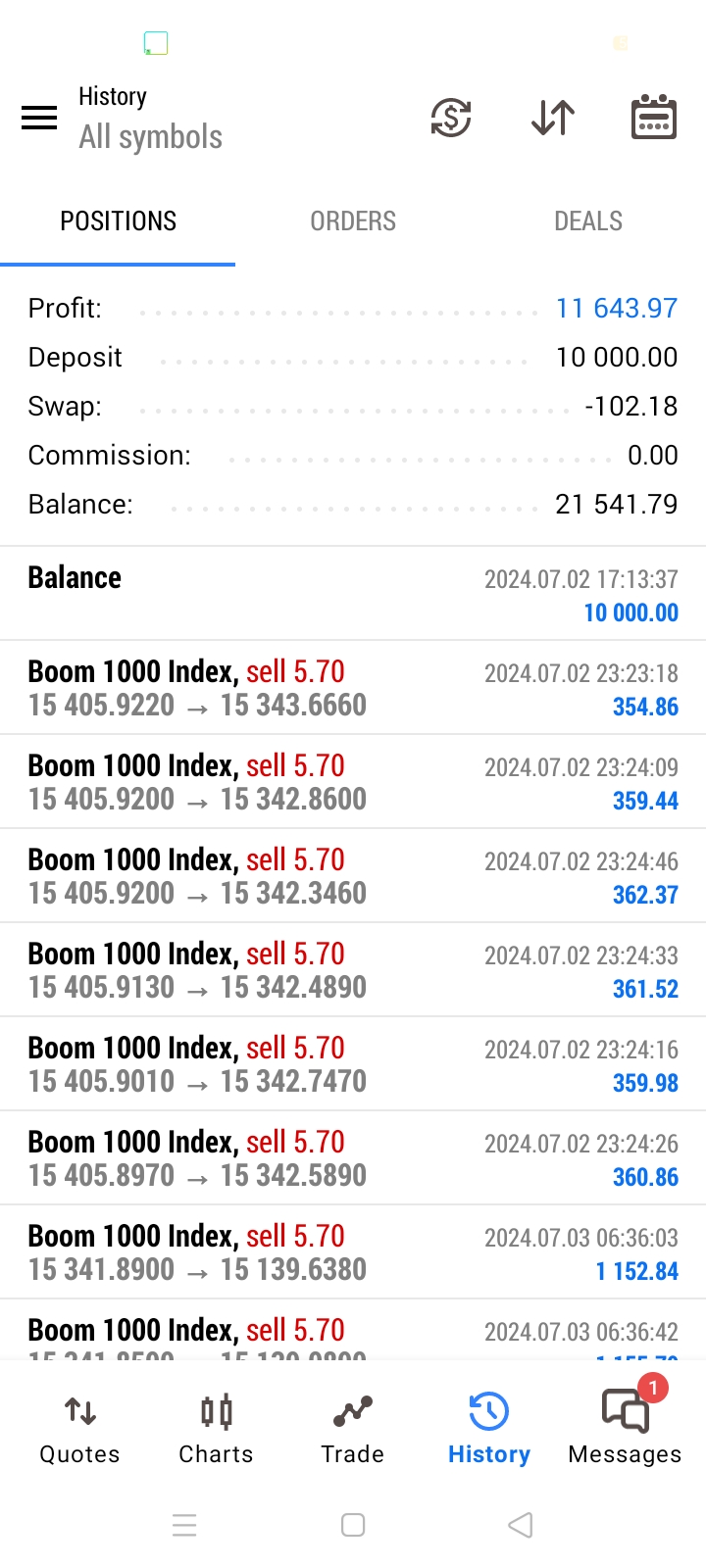Open the Charts candlestick icon
Screen dimensions: 706x1568
point(216,1412)
